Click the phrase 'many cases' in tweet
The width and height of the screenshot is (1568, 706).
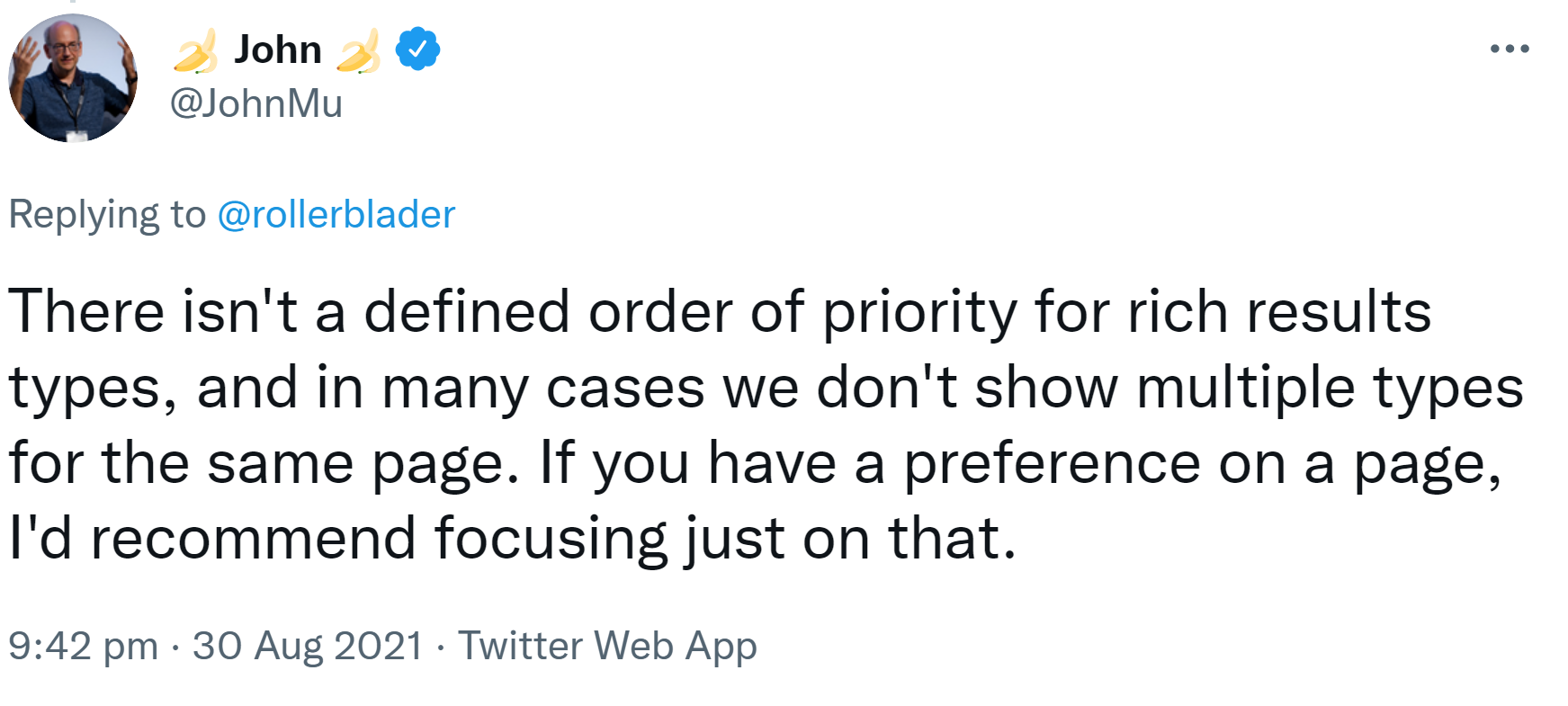pos(543,388)
